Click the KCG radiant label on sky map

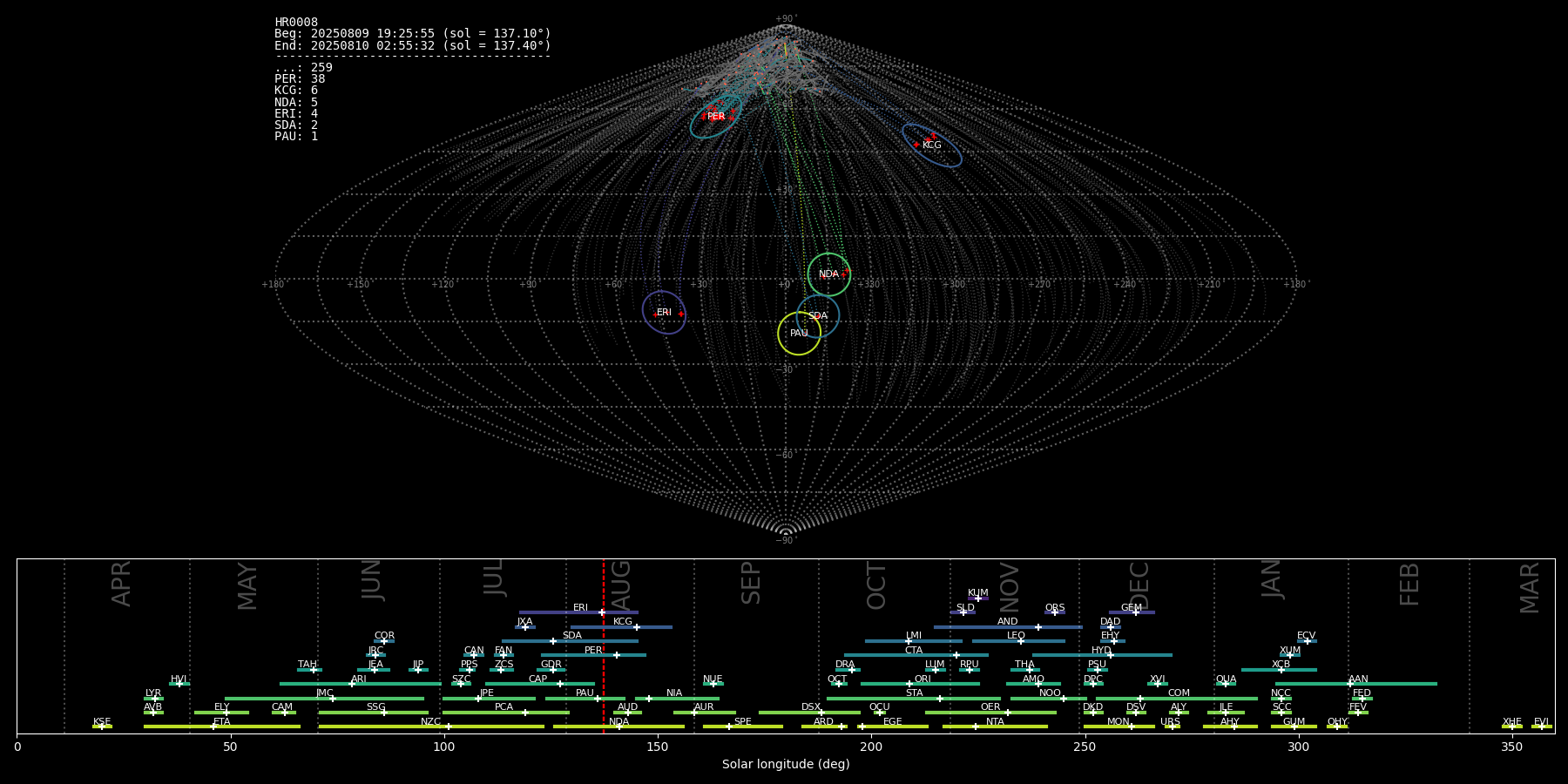coord(932,145)
